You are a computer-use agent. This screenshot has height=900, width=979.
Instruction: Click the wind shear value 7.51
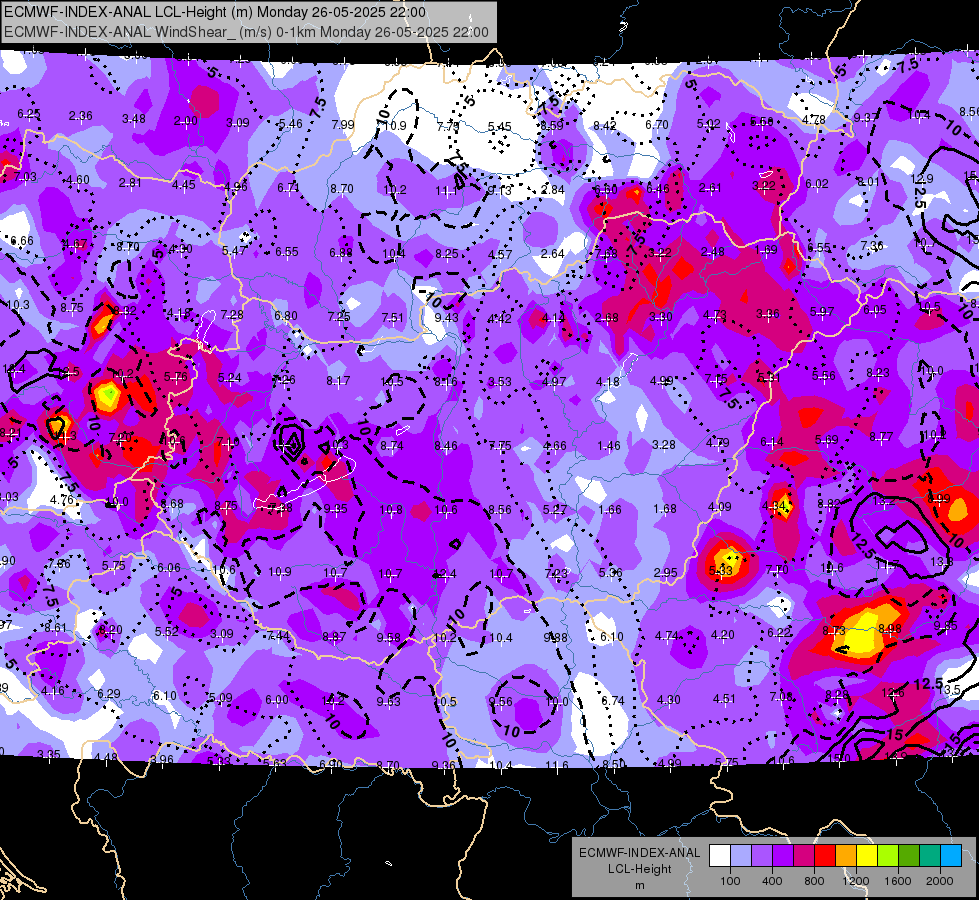(x=393, y=318)
